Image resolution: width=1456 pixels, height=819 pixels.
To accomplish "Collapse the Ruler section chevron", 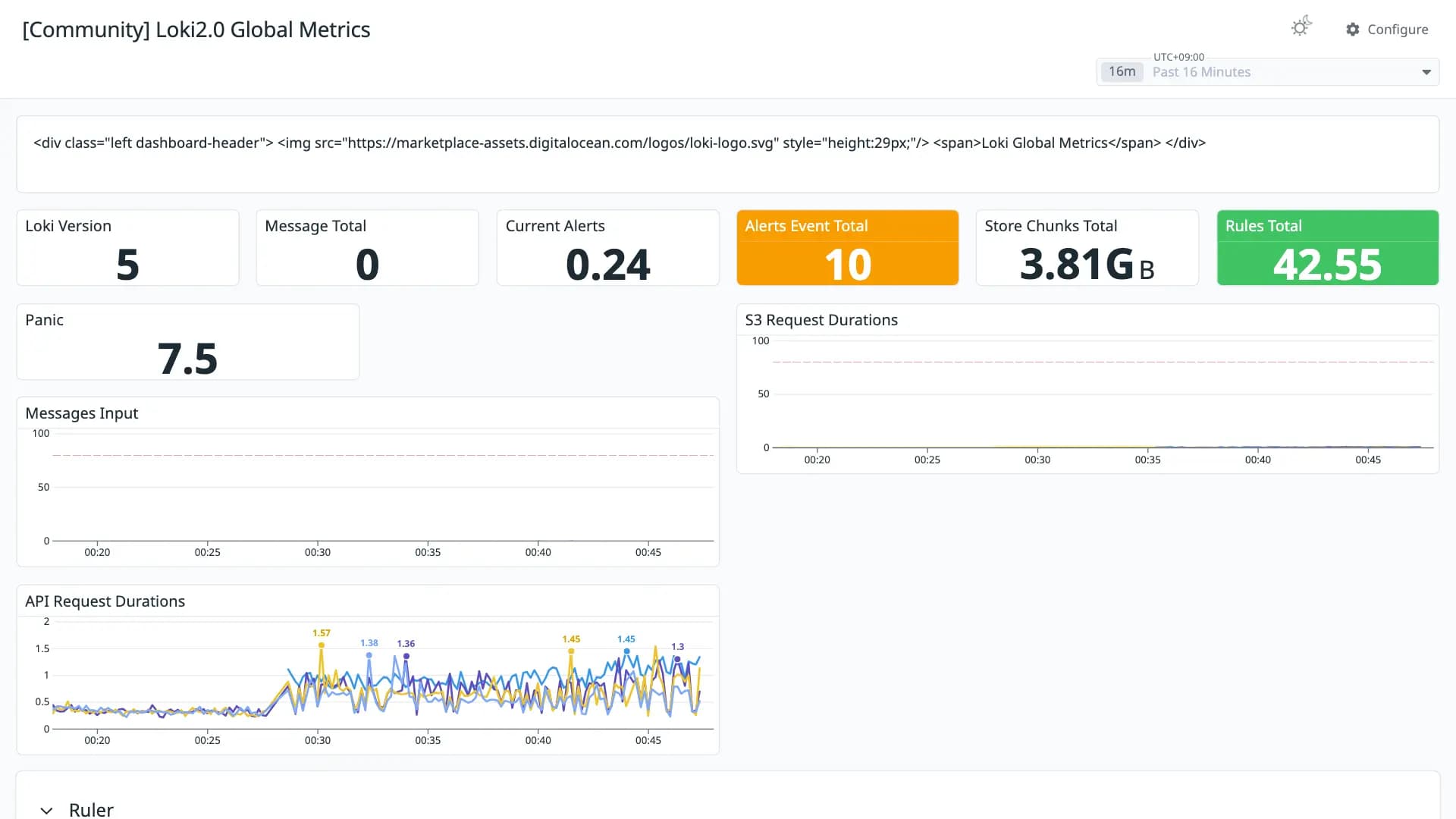I will tap(46, 810).
